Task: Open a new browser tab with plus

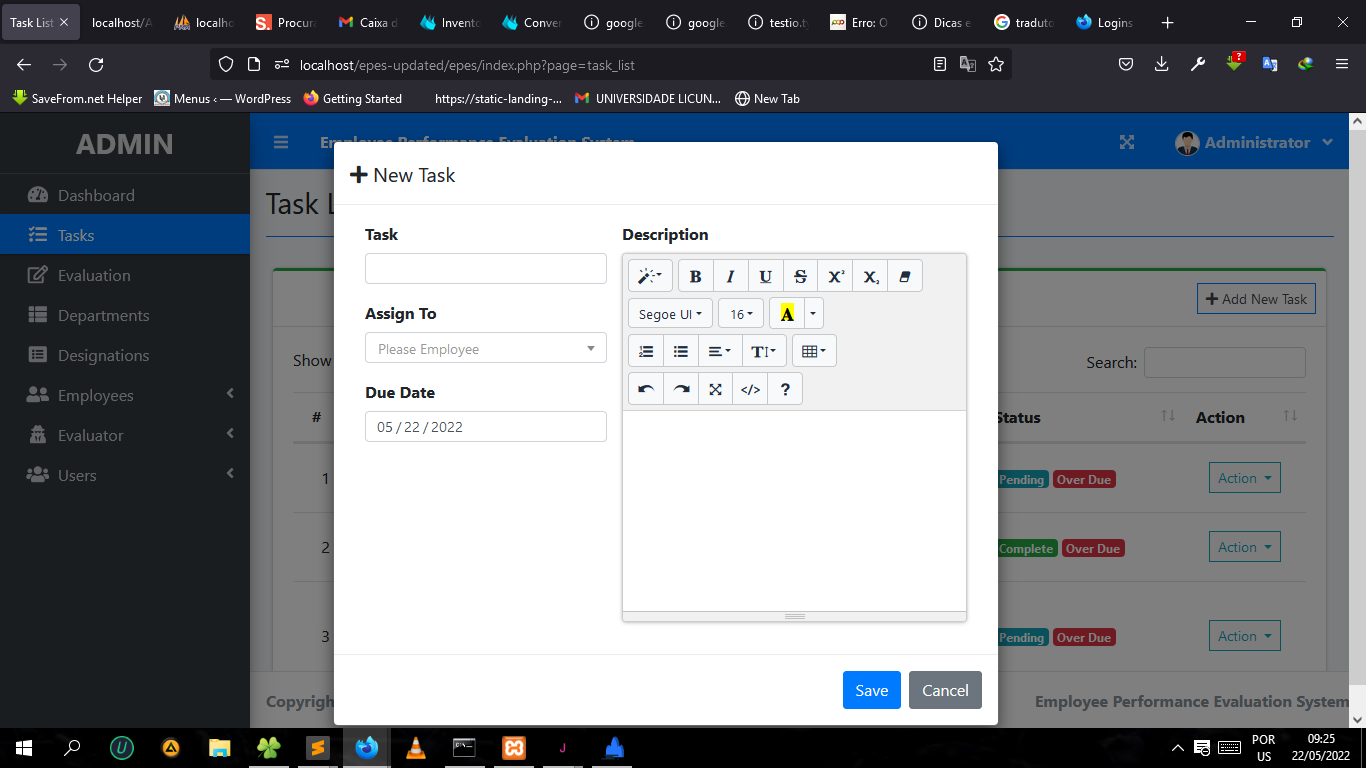Action: [x=1167, y=22]
